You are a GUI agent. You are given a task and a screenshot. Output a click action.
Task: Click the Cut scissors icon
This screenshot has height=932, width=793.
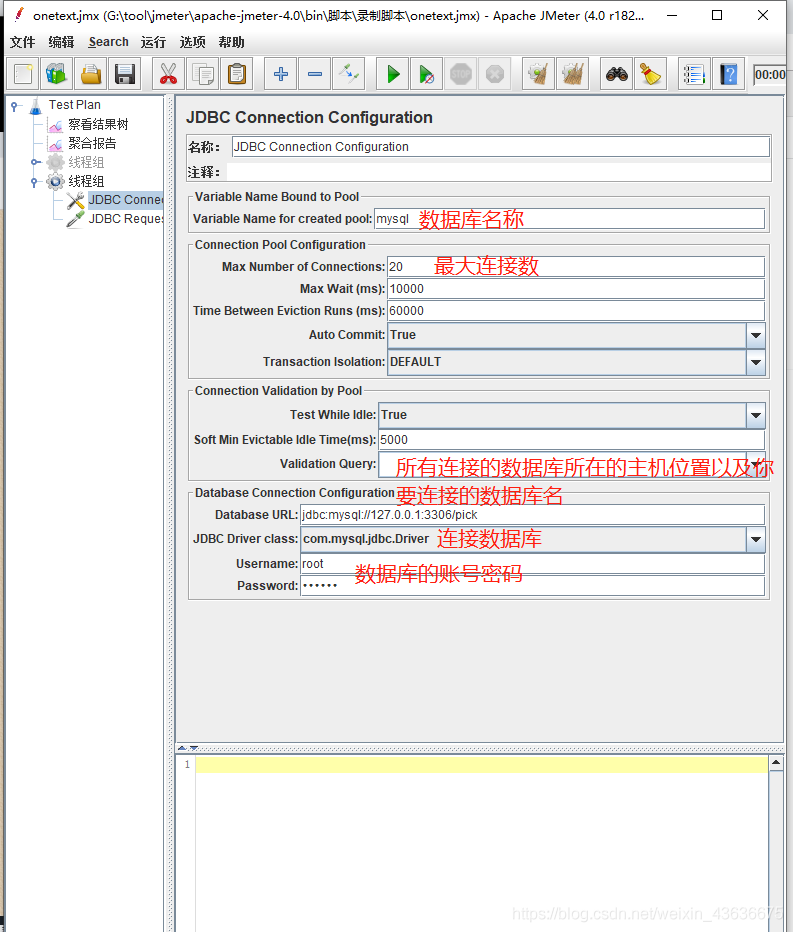tap(168, 74)
